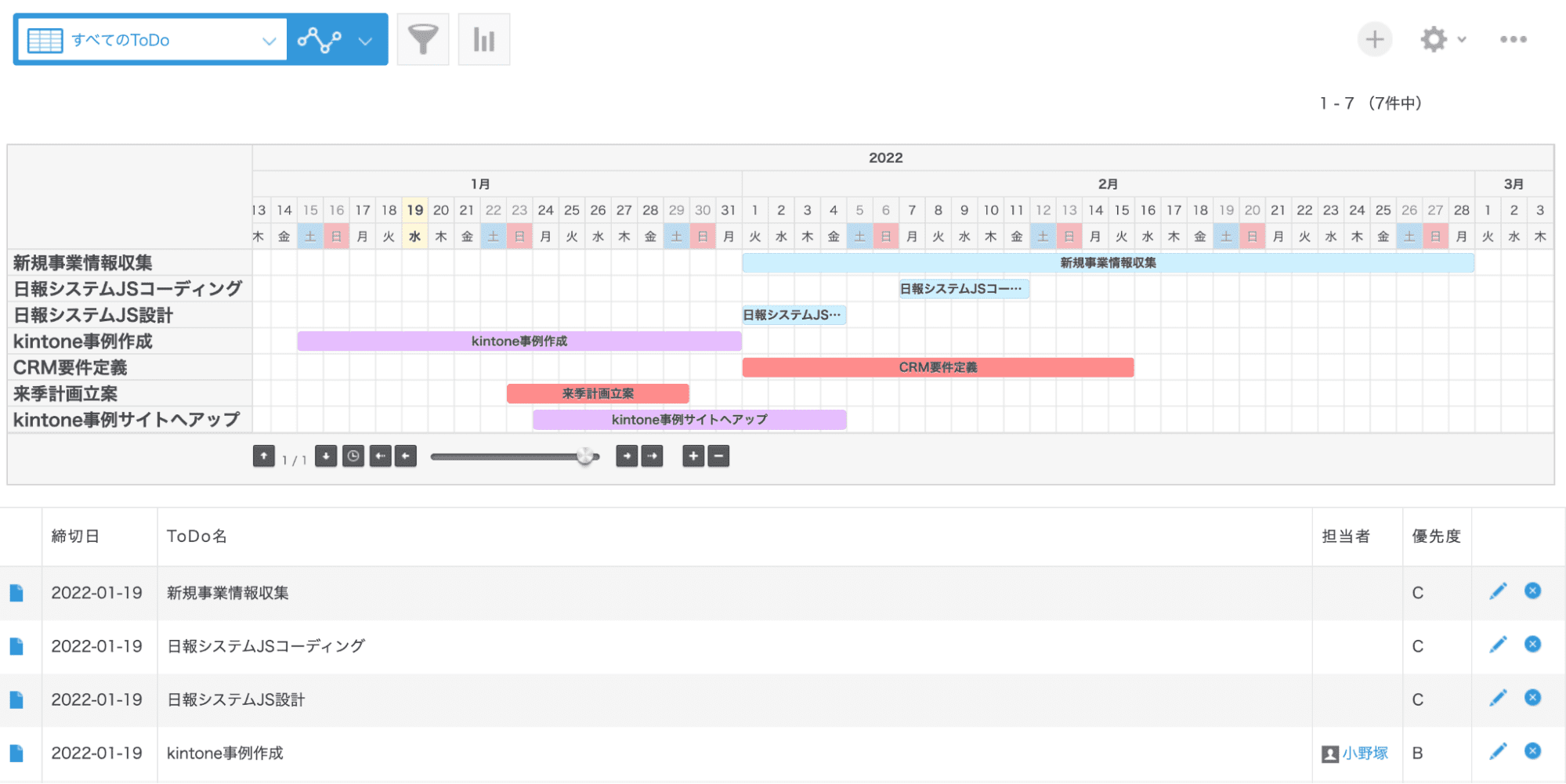Open the すべてのToDo view selector
Viewport: 1566px width, 784px height.
point(153,40)
